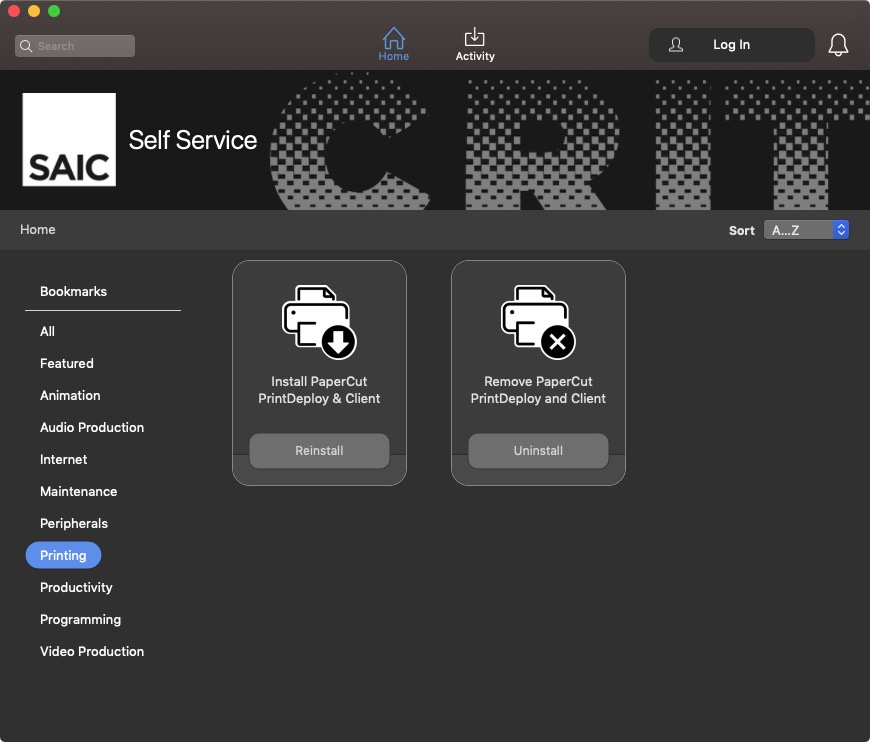Screen dimensions: 870x742
Task: Click the Reinstall button for PaperCut PrintDeploy
Action: [x=319, y=451]
